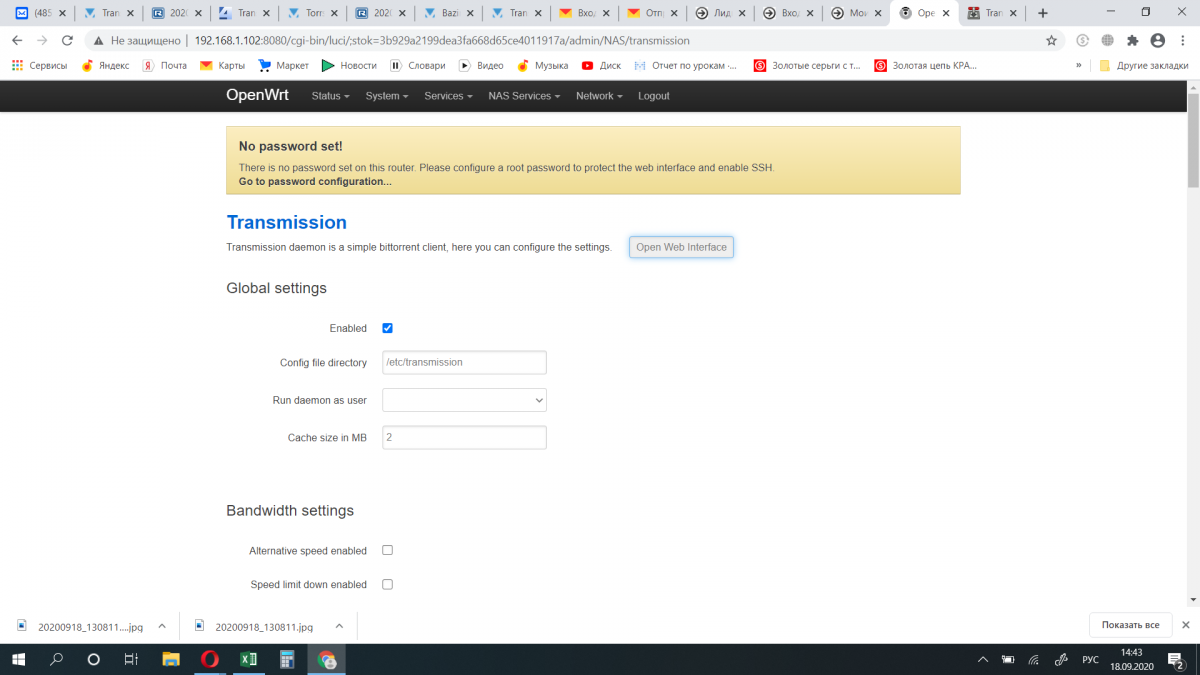This screenshot has height=675, width=1200.
Task: Click the browser back arrow
Action: tap(17, 40)
